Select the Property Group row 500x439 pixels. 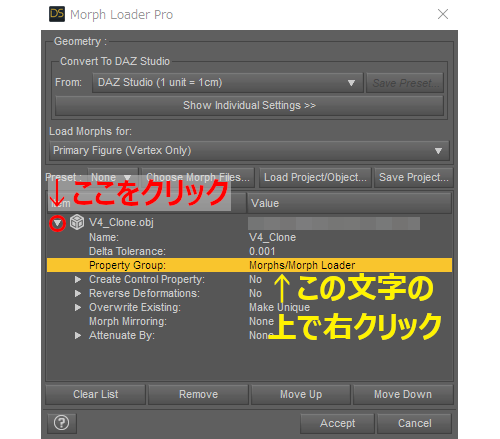249,265
